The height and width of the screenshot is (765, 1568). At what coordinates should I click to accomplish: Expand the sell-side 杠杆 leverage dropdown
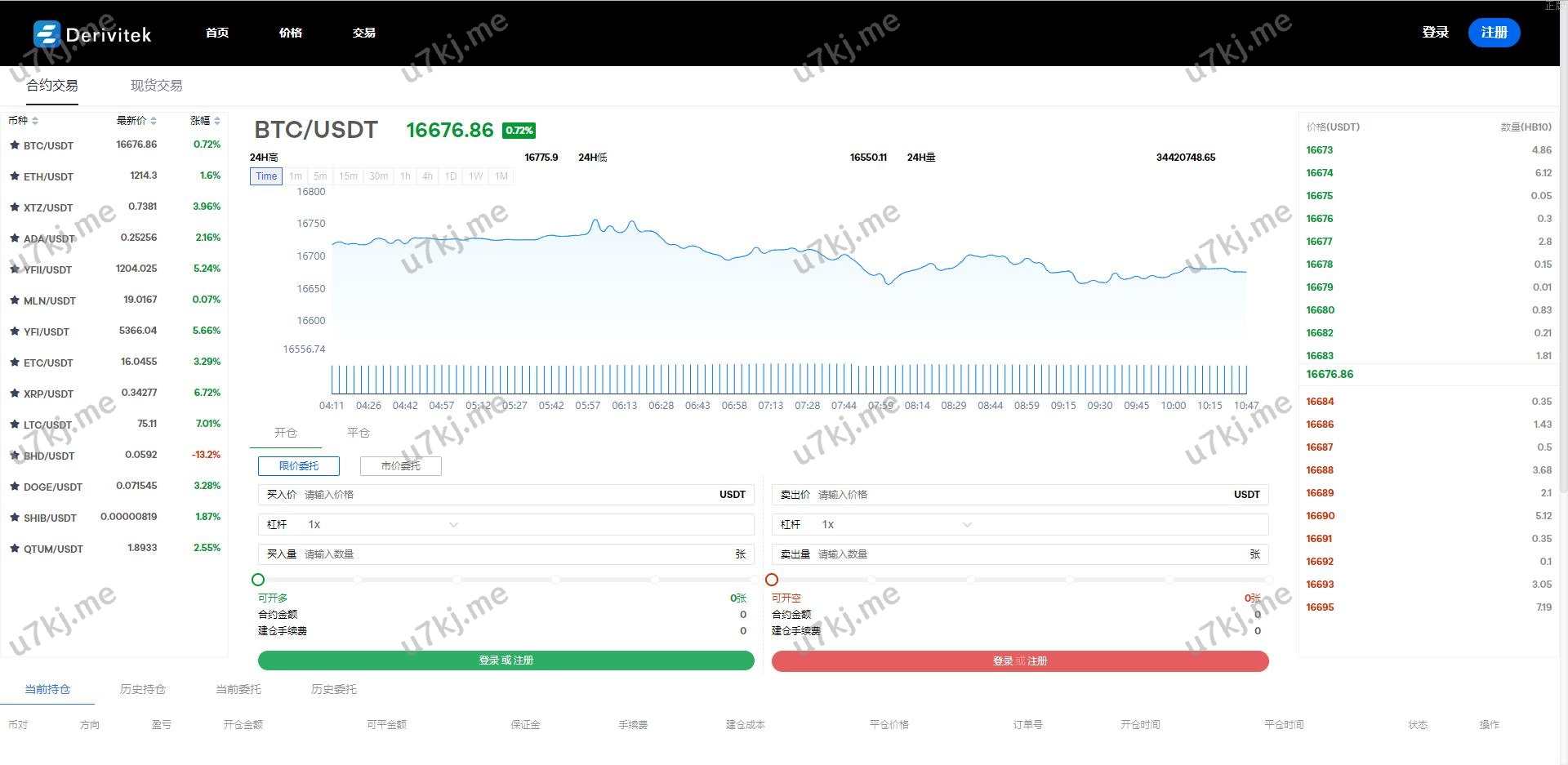(967, 525)
